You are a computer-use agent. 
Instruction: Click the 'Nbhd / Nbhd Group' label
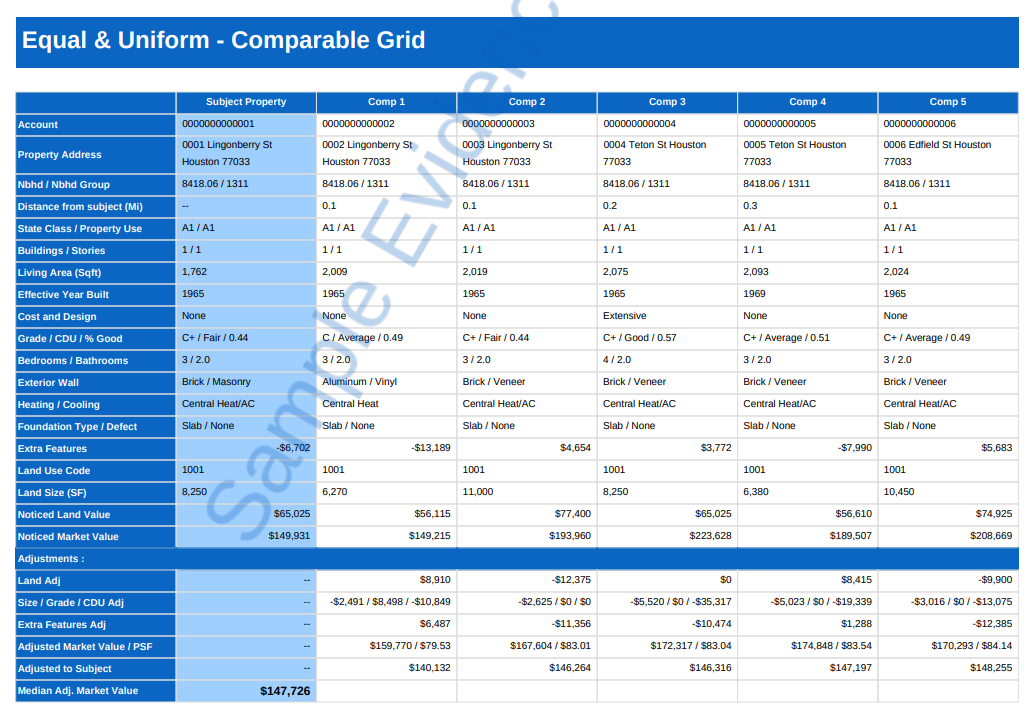(x=64, y=184)
